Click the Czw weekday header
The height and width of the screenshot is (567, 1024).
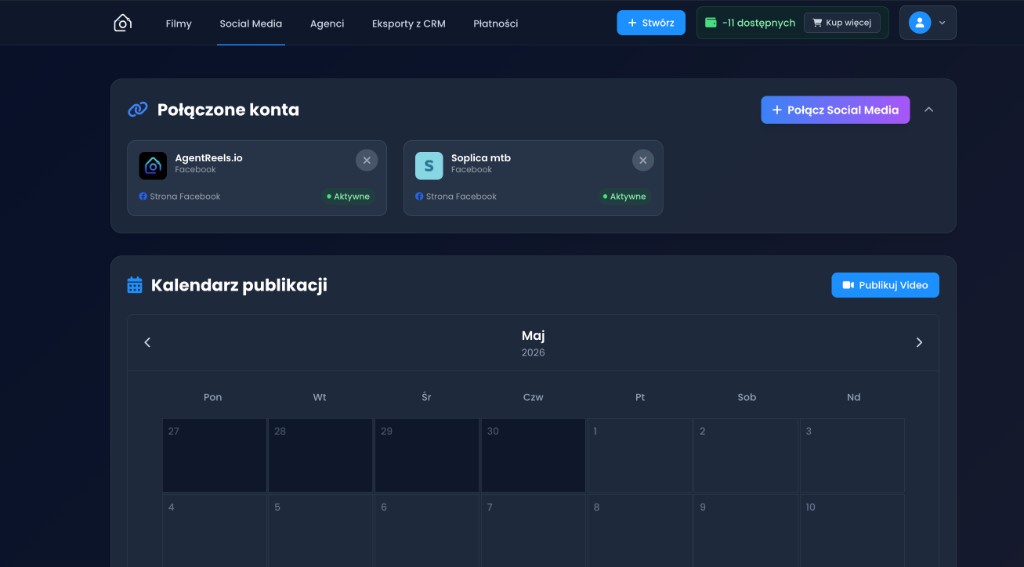point(533,397)
